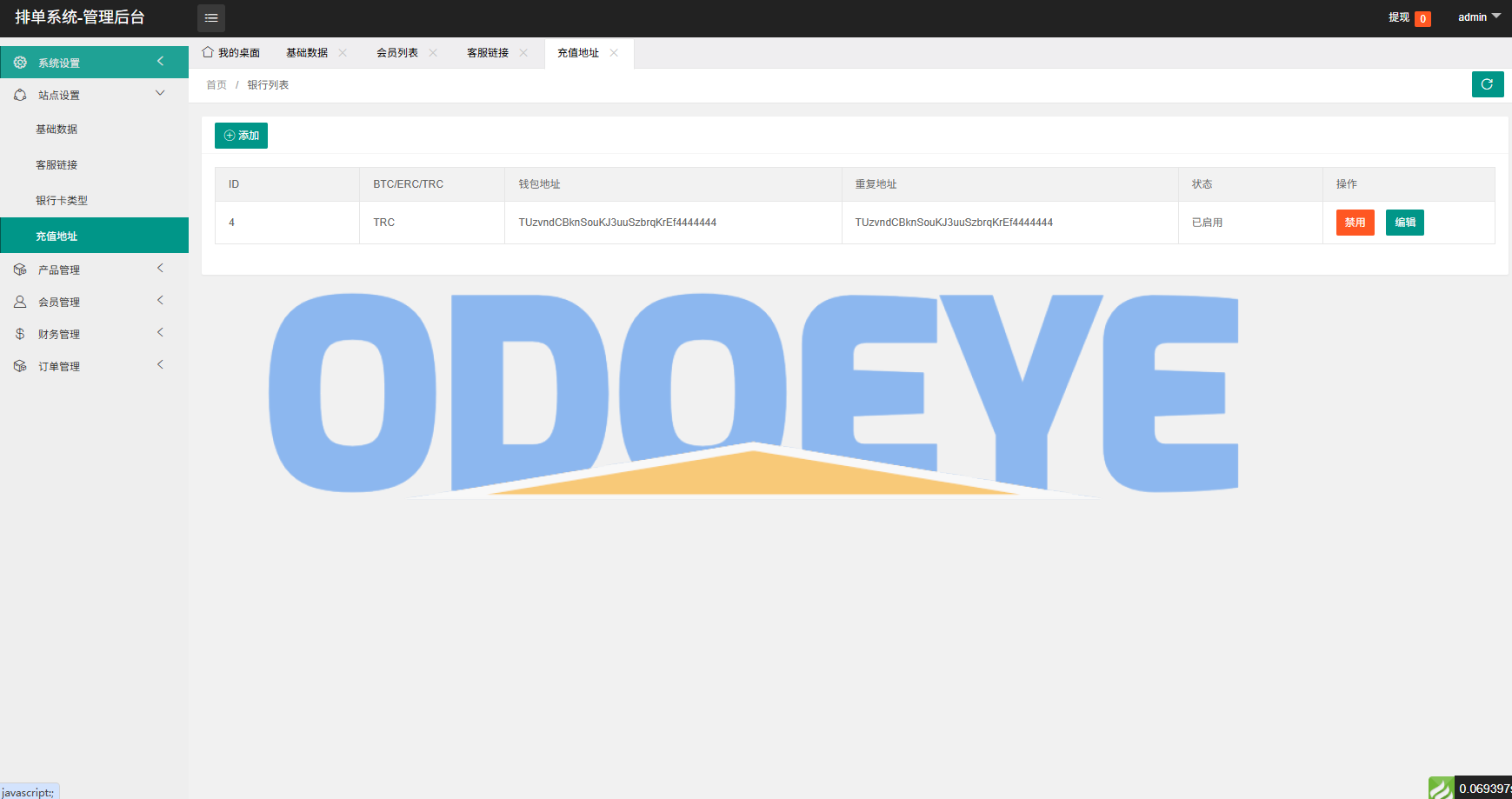Viewport: 1512px width, 799px height.
Task: Close the 会员列表 tab
Action: click(x=433, y=53)
